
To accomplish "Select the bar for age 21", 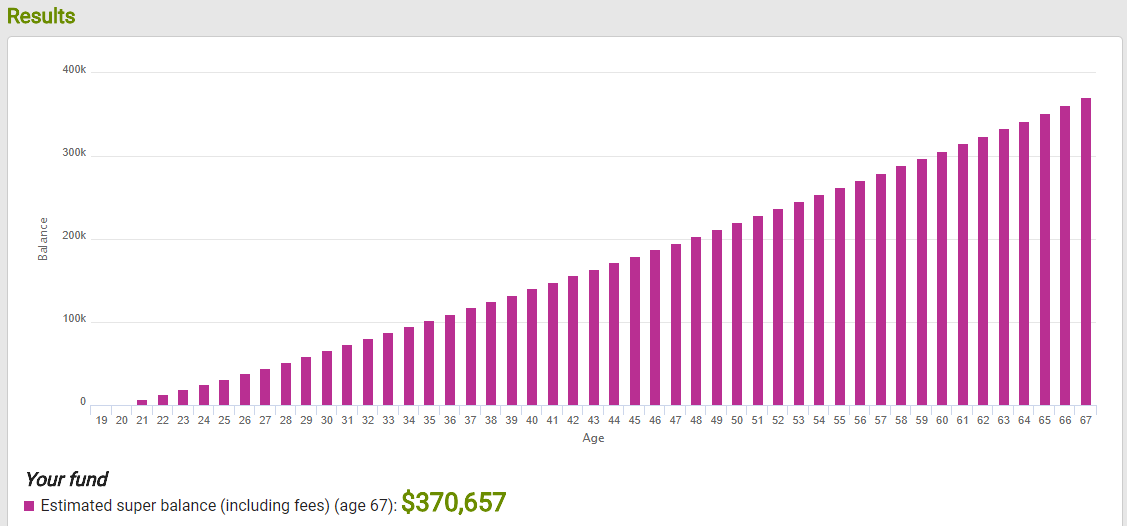I will (142, 402).
